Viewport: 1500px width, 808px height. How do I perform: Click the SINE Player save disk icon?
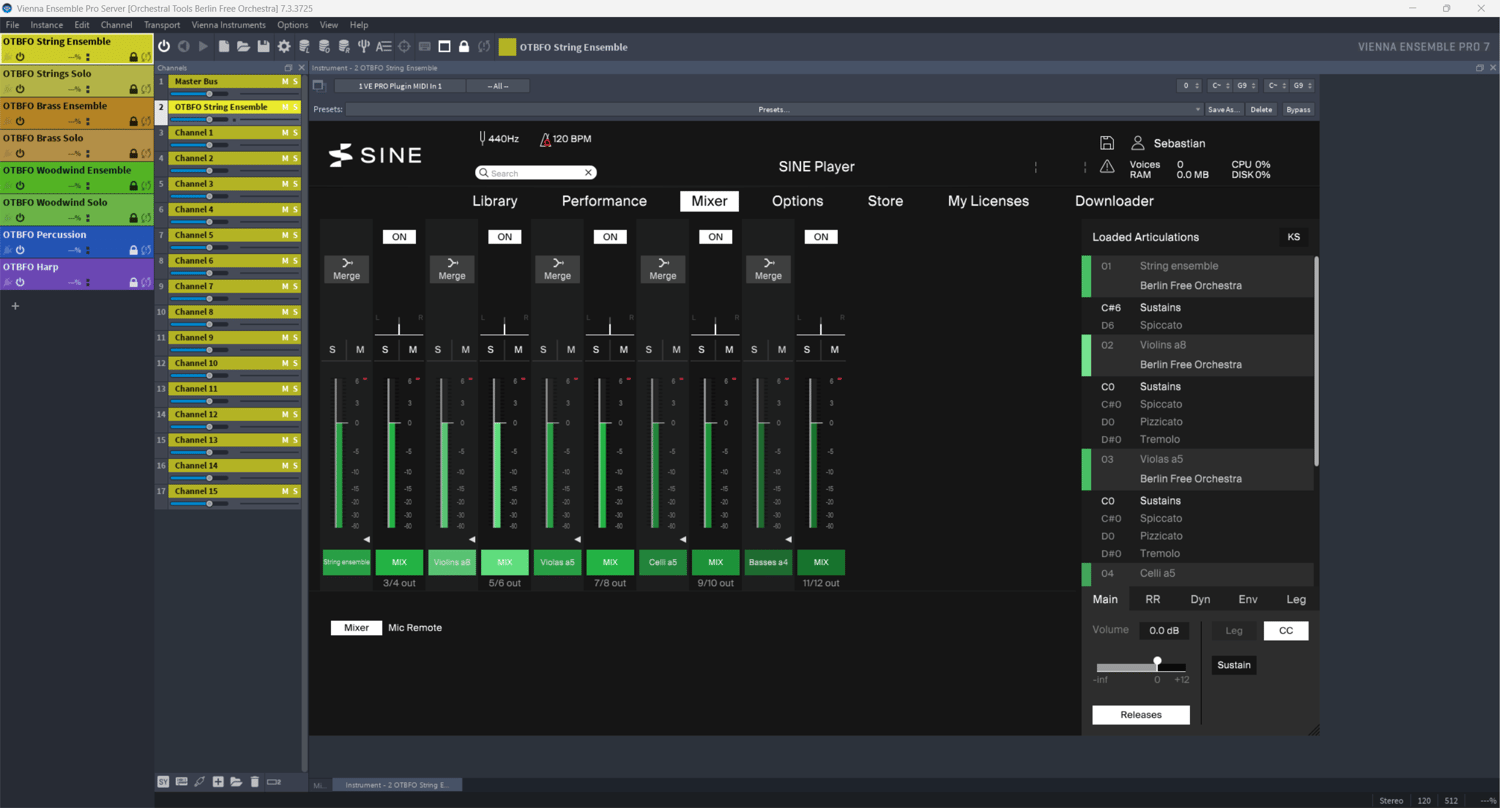[1107, 143]
